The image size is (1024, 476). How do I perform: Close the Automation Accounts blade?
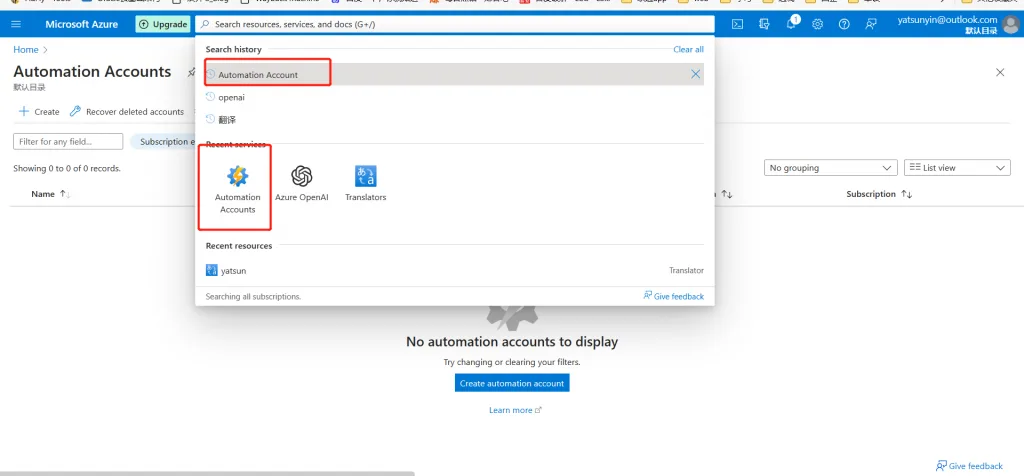pos(1000,72)
